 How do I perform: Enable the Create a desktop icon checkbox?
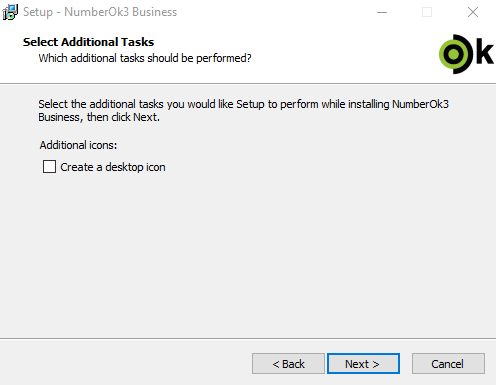tap(49, 166)
